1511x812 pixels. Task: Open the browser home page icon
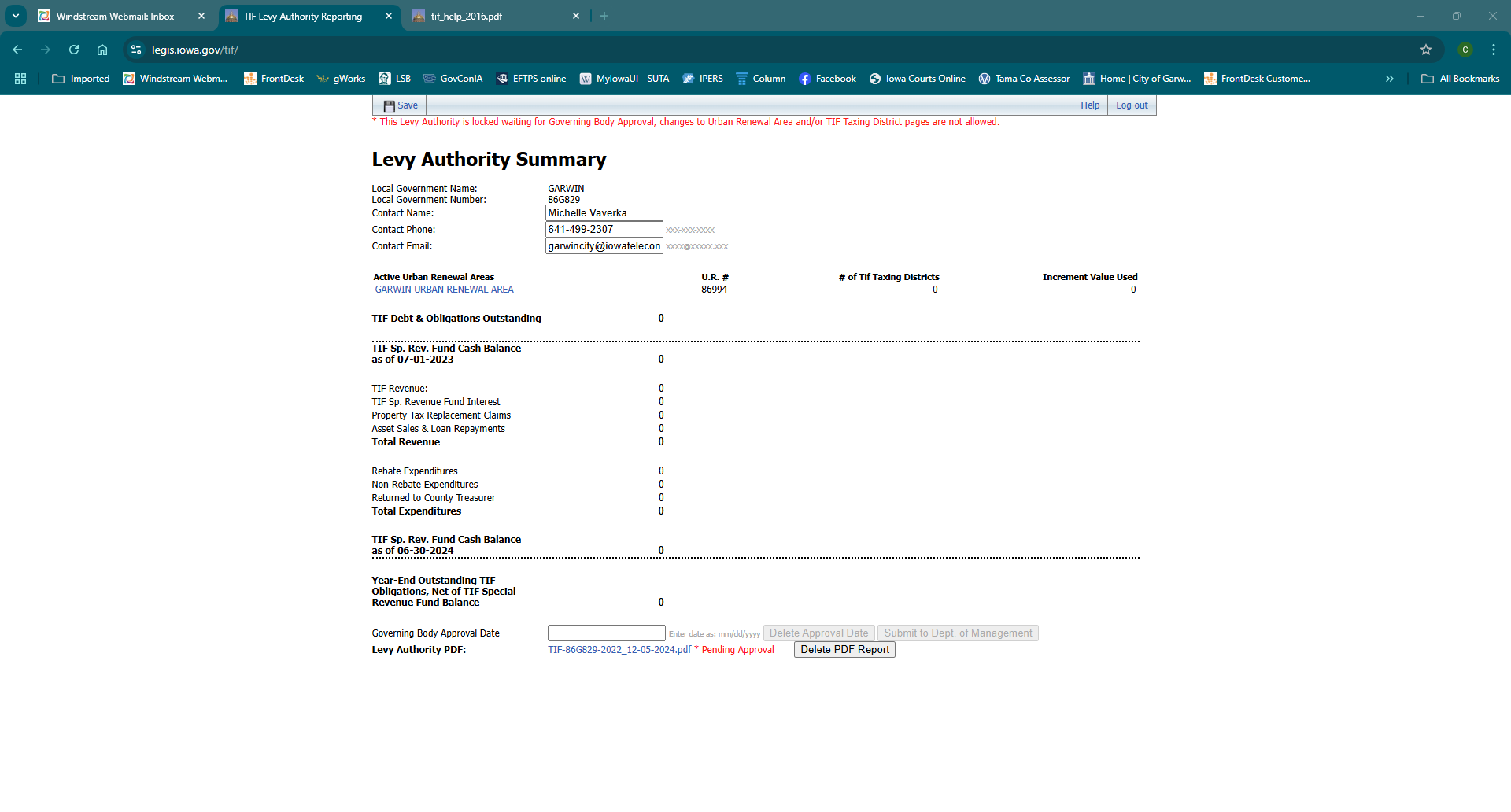pos(102,50)
